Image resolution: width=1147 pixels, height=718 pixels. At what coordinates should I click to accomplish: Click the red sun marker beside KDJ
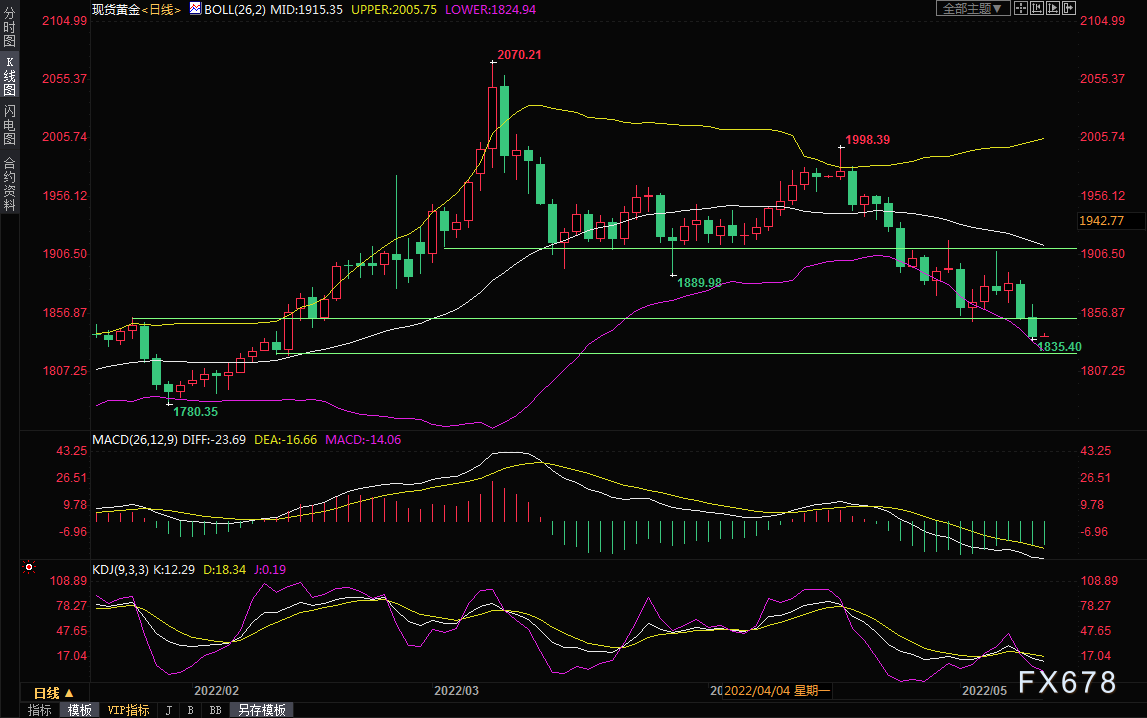29,567
